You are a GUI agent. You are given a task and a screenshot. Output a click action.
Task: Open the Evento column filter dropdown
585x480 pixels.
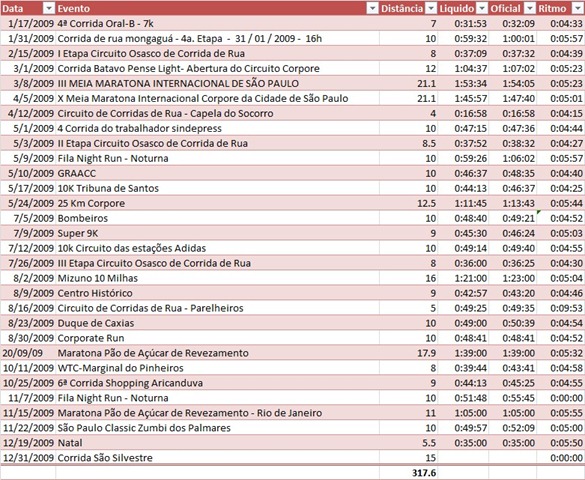[372, 8]
